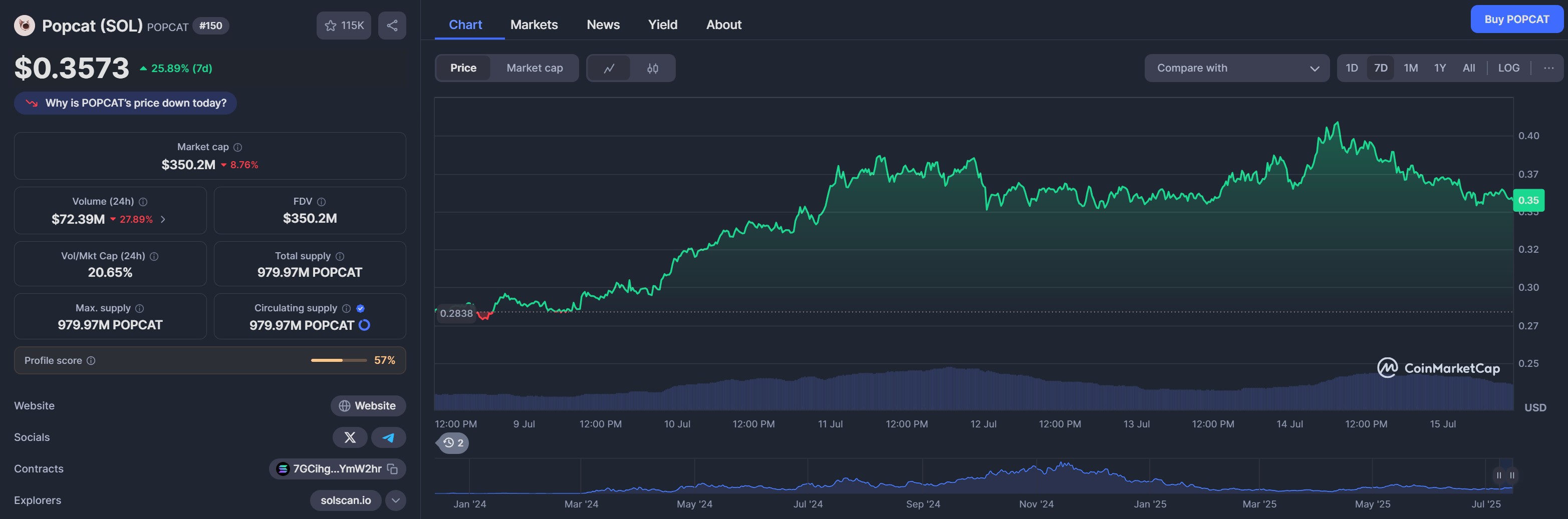Set chart range to 7D
Image resolution: width=1568 pixels, height=519 pixels.
(x=1381, y=68)
